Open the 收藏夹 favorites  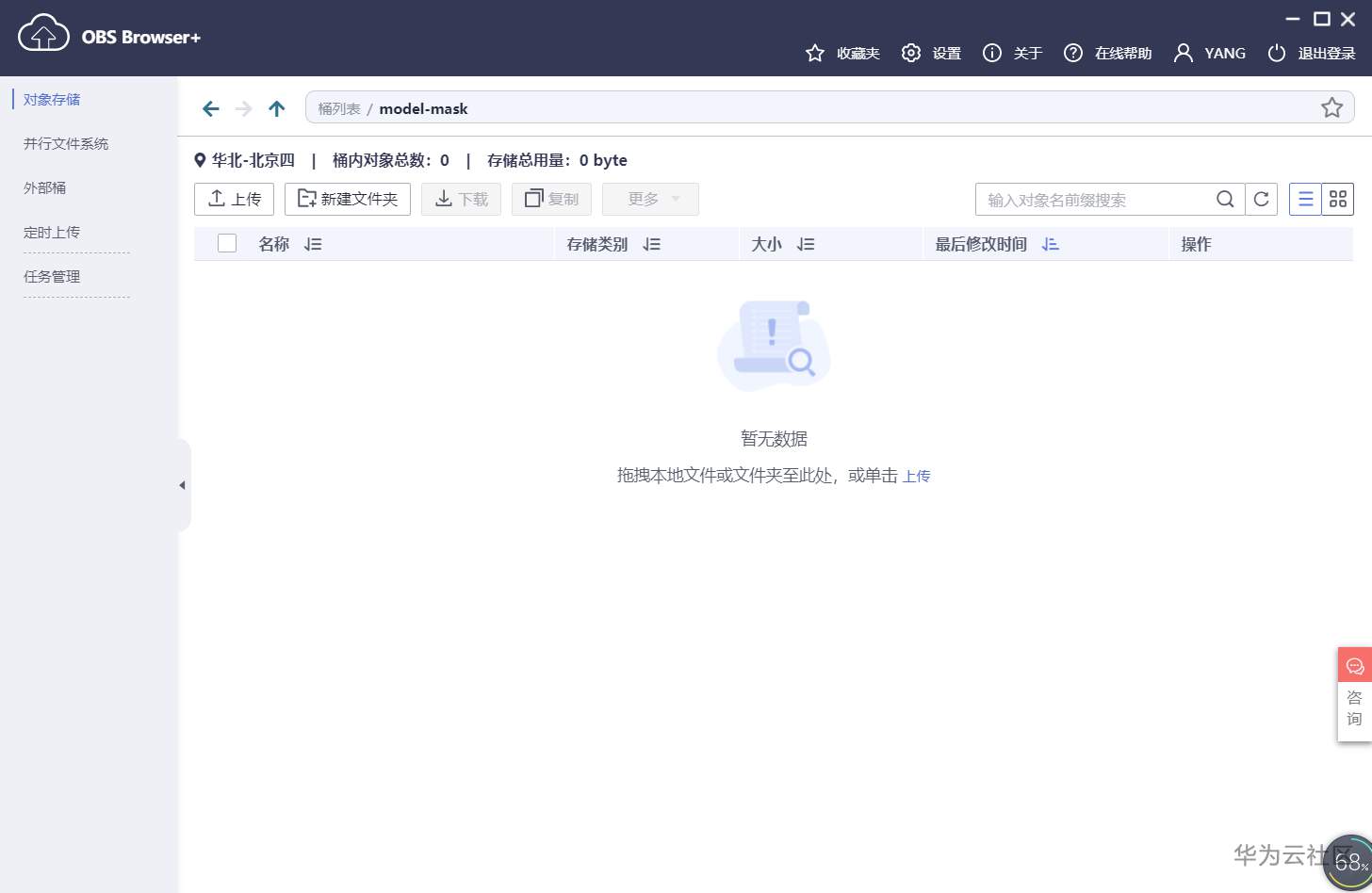pyautogui.click(x=842, y=53)
